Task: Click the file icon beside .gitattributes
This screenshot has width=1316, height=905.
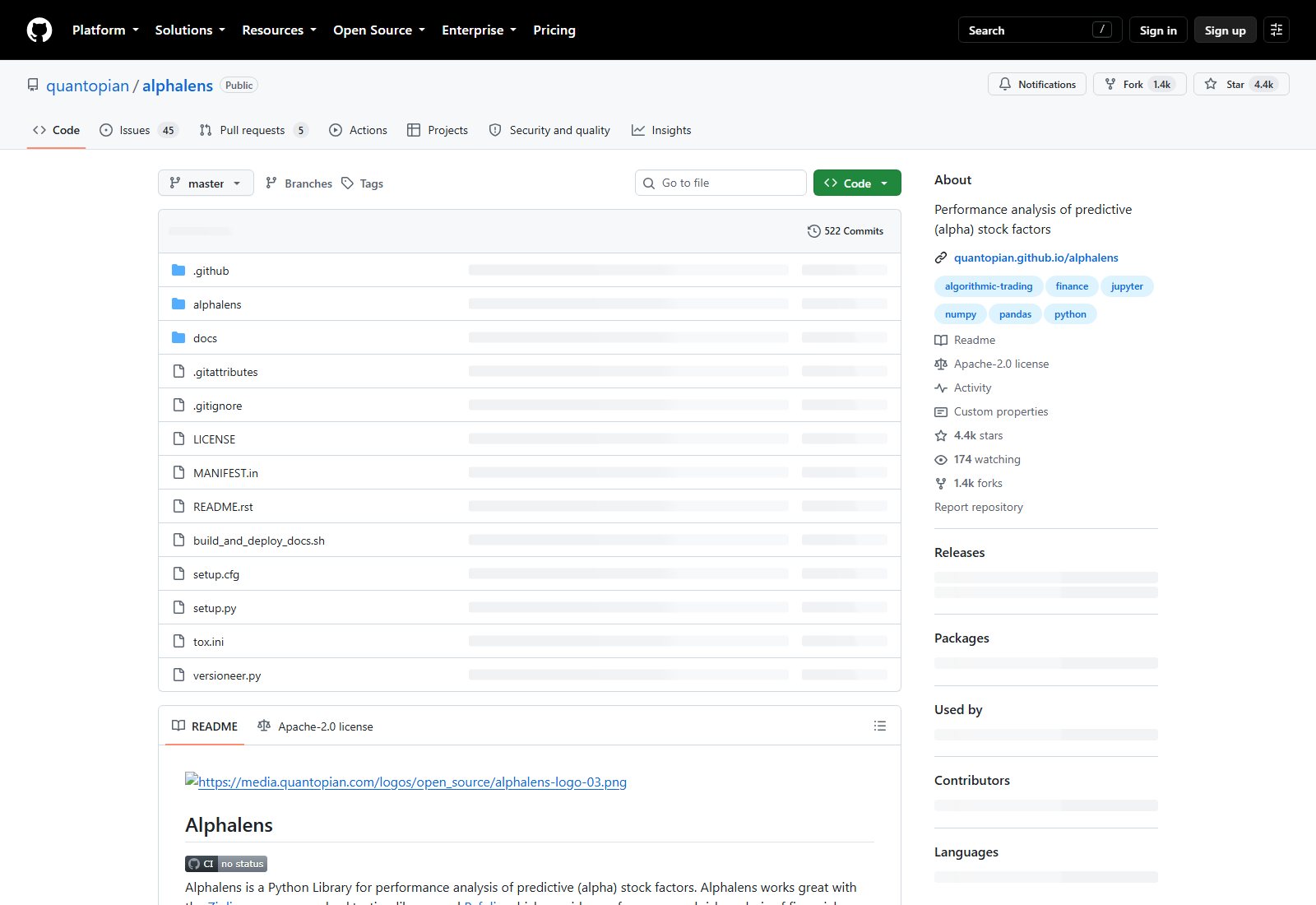Action: click(x=178, y=371)
